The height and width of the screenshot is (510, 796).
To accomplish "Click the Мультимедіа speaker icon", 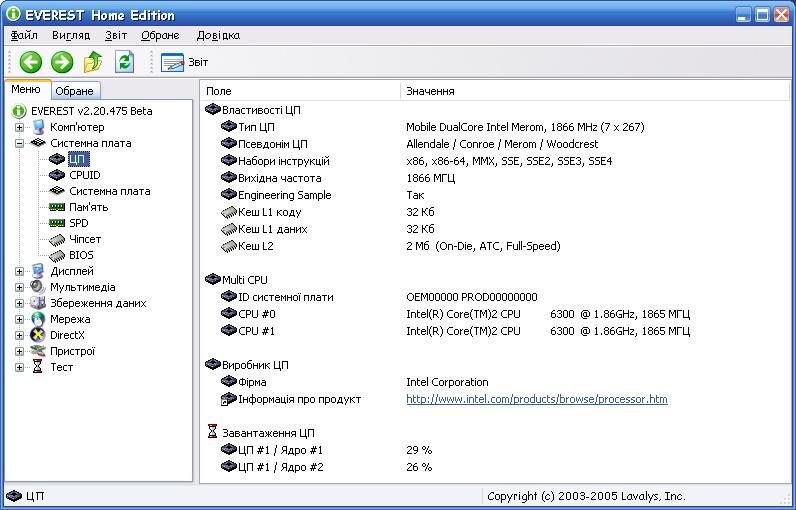I will tap(38, 287).
